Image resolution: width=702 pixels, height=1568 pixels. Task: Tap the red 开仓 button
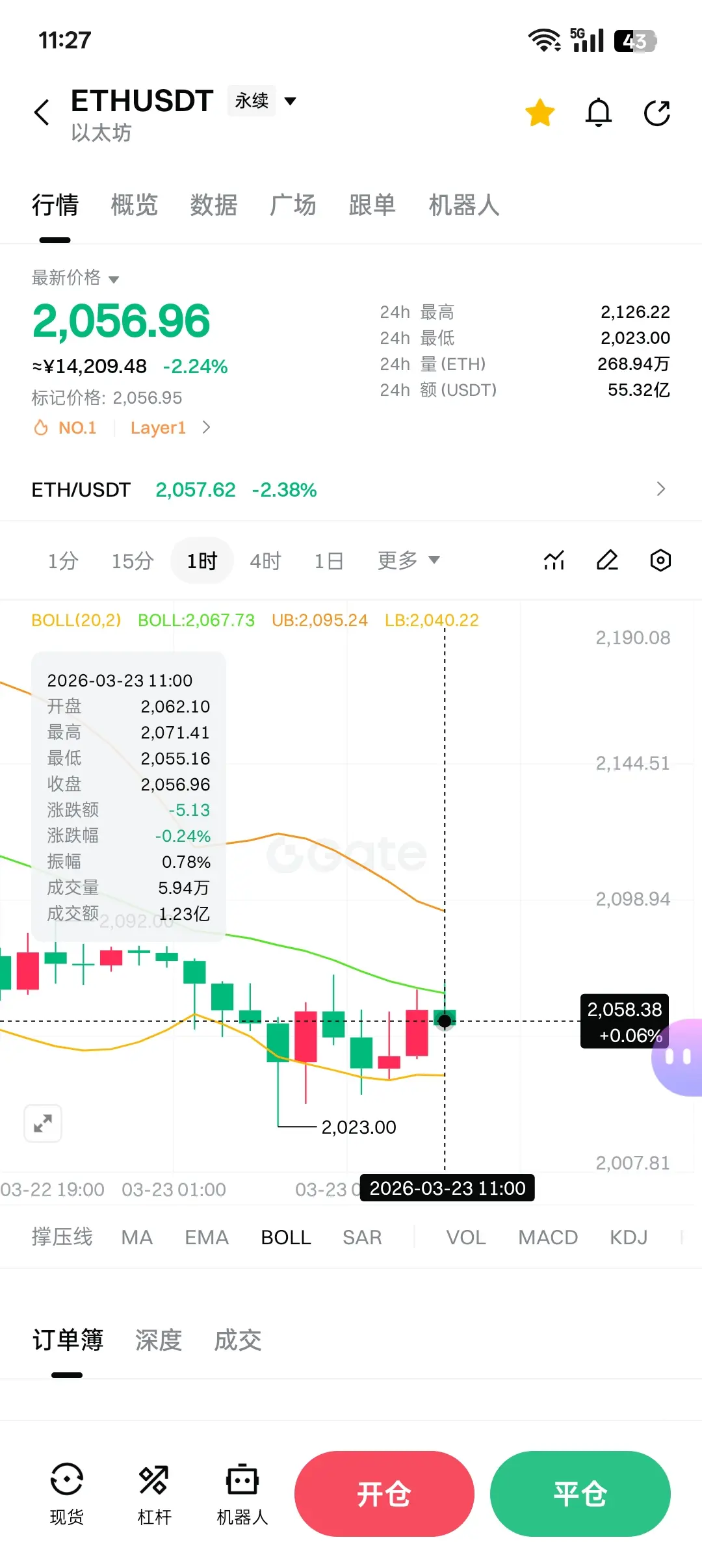coord(384,1494)
